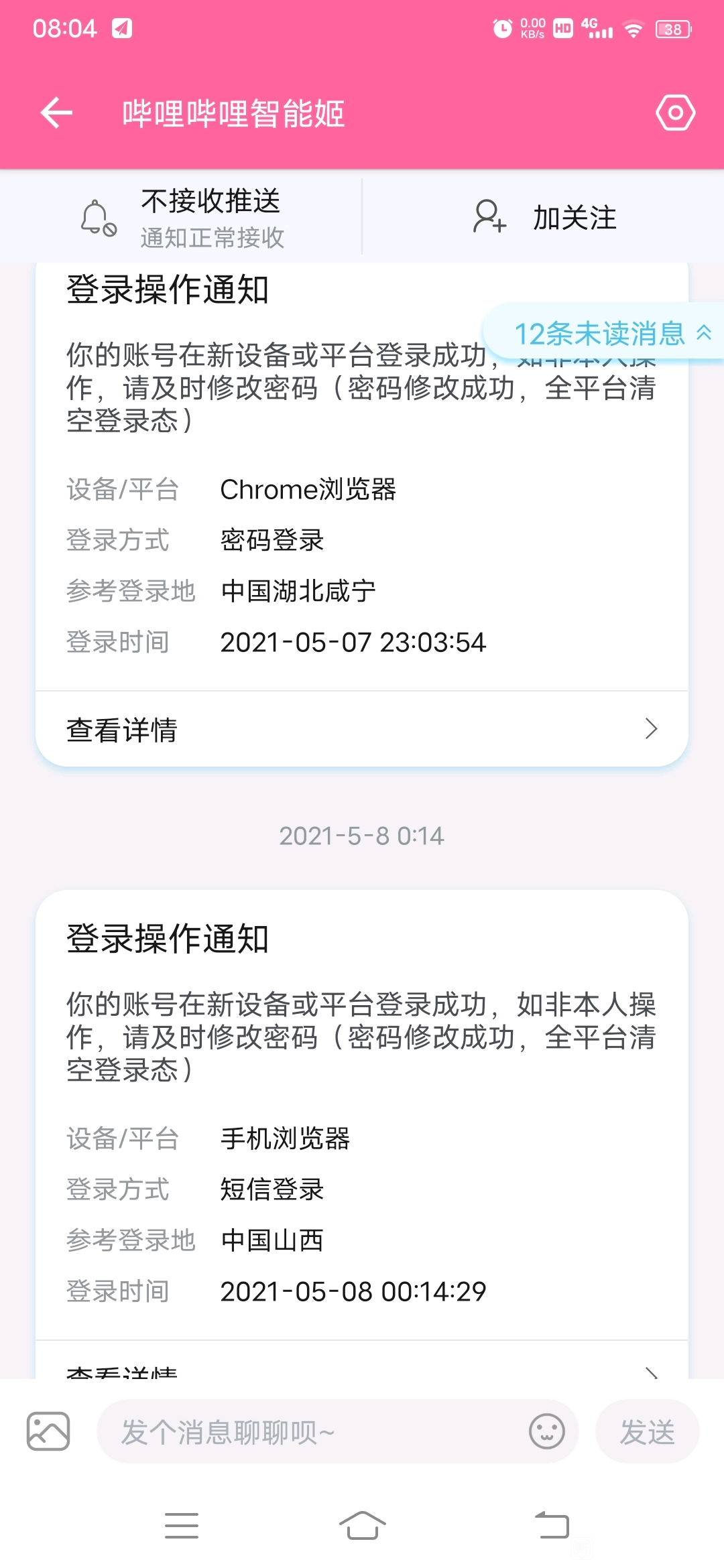The width and height of the screenshot is (724, 1568).
Task: Tap the Android back navigation icon
Action: coord(552,1526)
